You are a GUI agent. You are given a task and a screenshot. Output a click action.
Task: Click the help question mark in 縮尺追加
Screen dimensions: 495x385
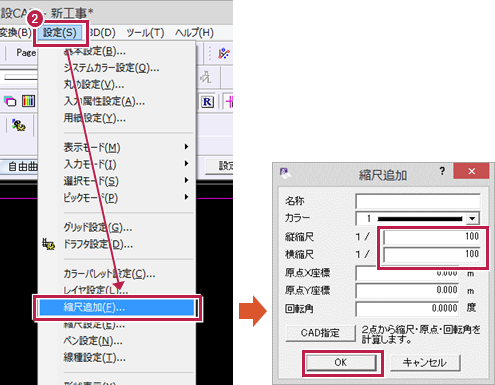[442, 171]
